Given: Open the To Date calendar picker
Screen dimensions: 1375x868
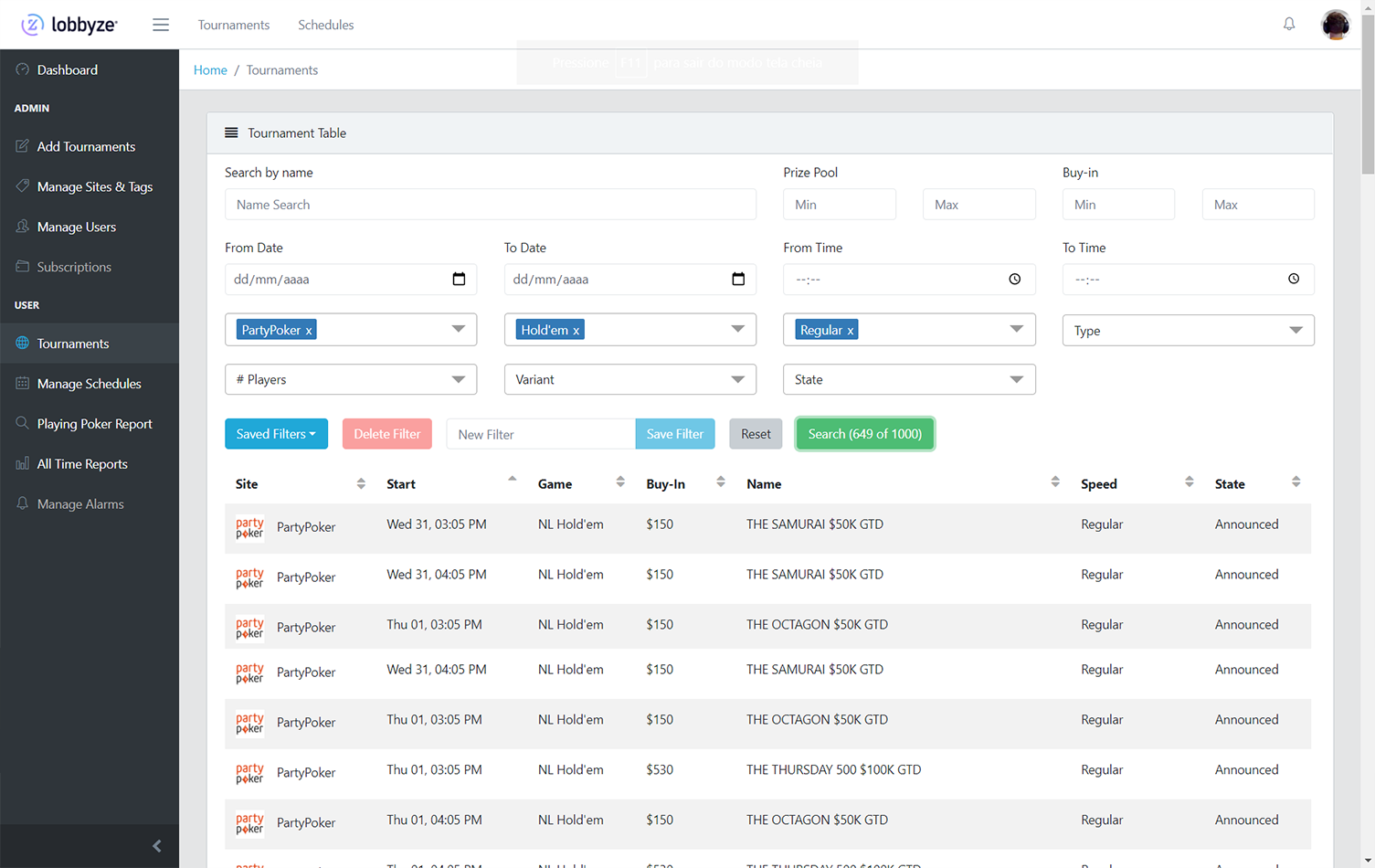Looking at the screenshot, I should click(738, 280).
